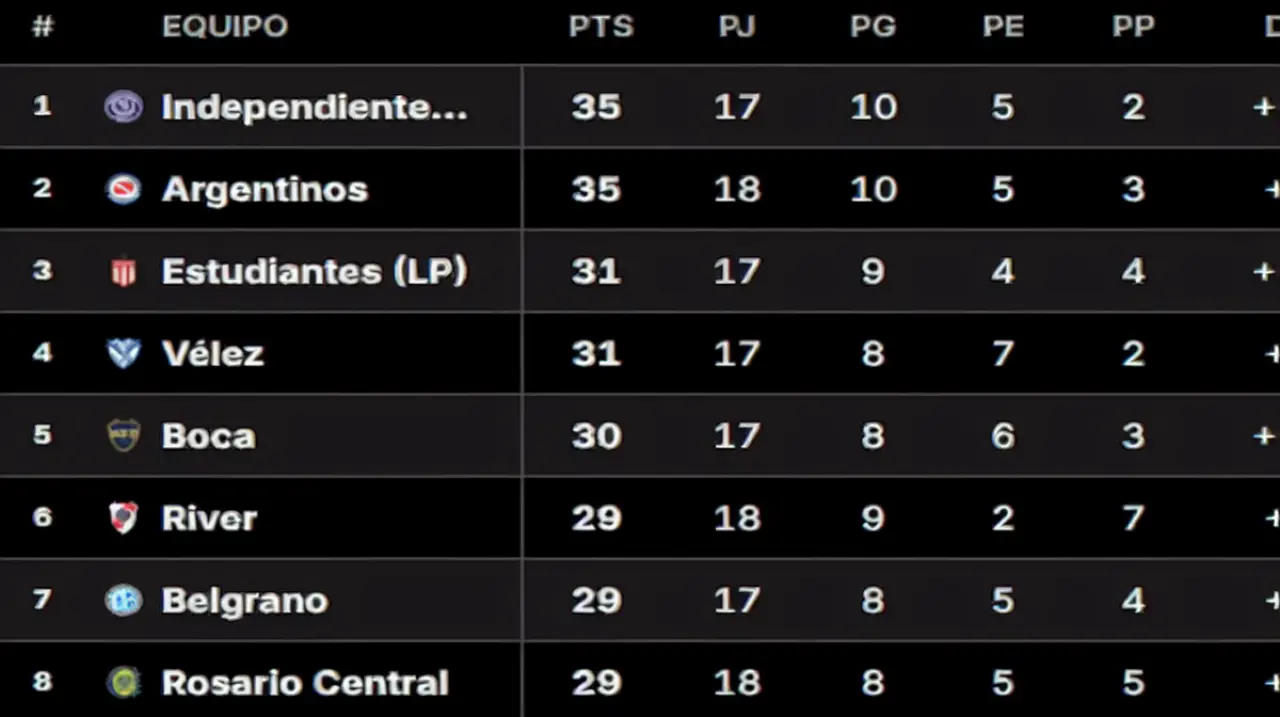Sort table by PJ column header

[737, 26]
